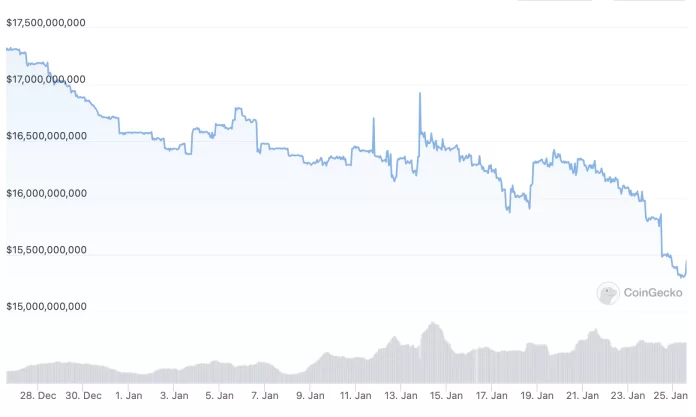
Task: Click the tallest volume bar peak
Action: [433, 324]
